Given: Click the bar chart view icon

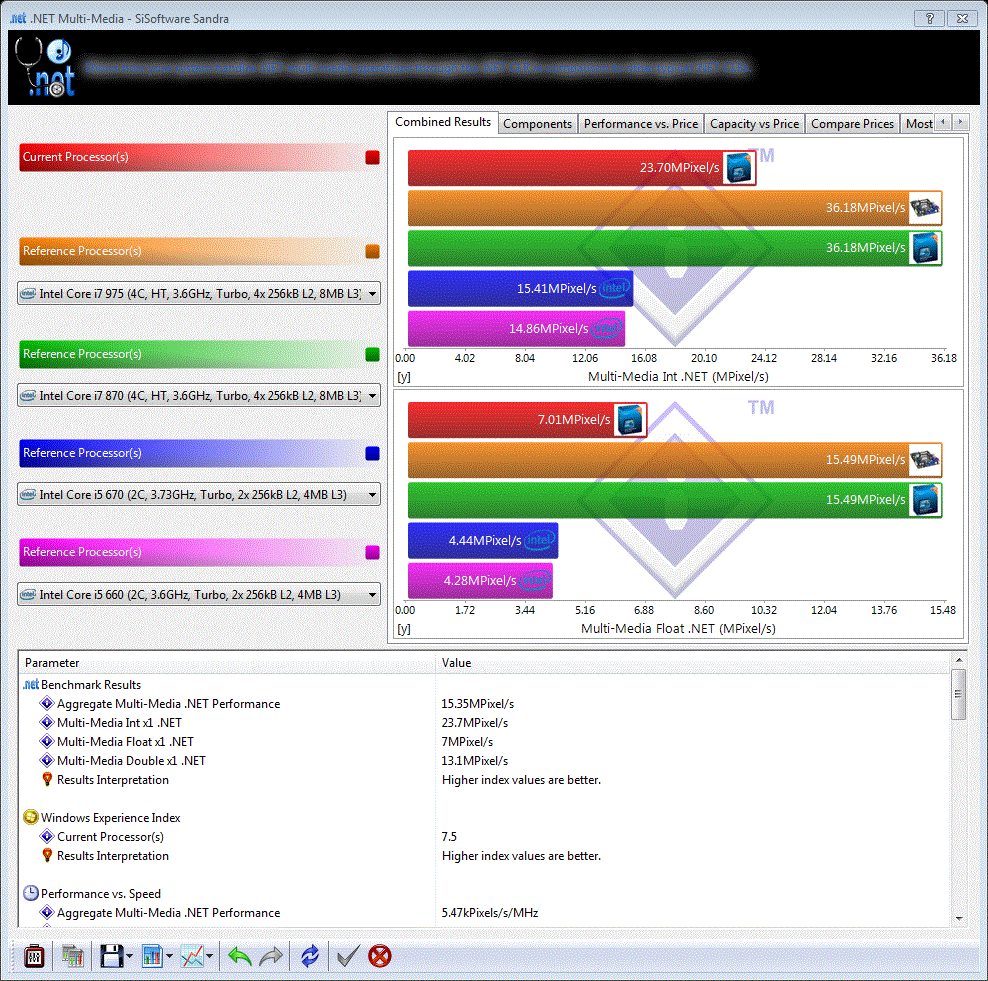Looking at the screenshot, I should pyautogui.click(x=152, y=956).
